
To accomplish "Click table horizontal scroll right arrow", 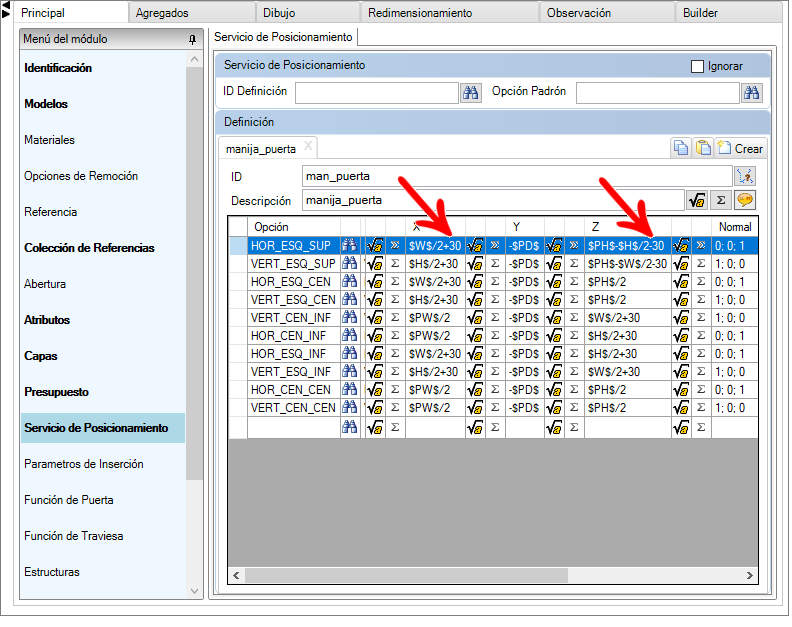I will point(750,575).
